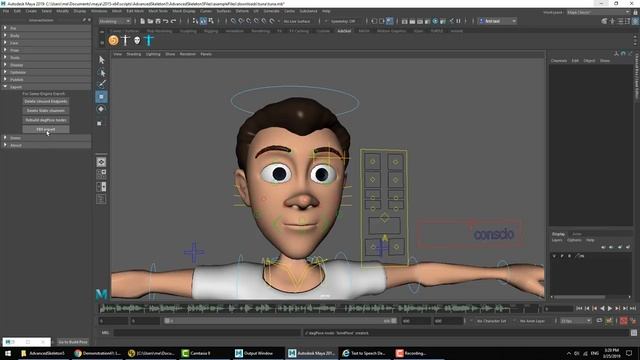This screenshot has height=360, width=640.
Task: Click the current frame input field
Action: 559,309
